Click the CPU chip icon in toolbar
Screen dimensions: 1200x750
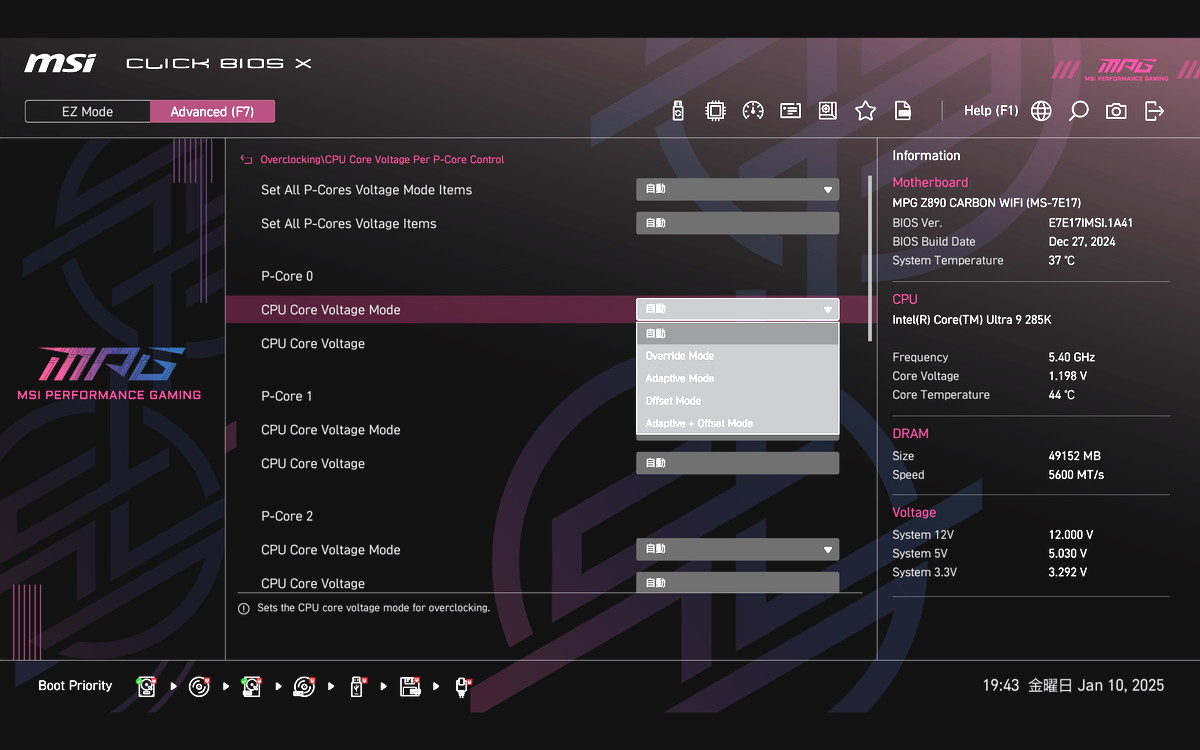715,111
